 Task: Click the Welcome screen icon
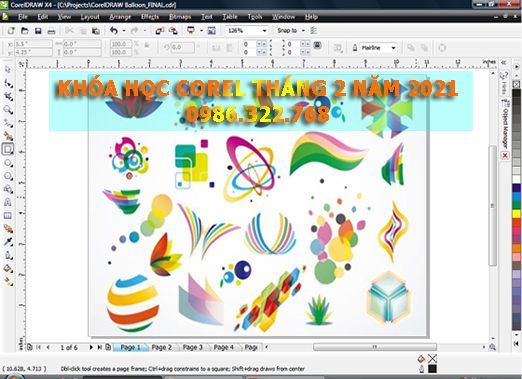[211, 31]
